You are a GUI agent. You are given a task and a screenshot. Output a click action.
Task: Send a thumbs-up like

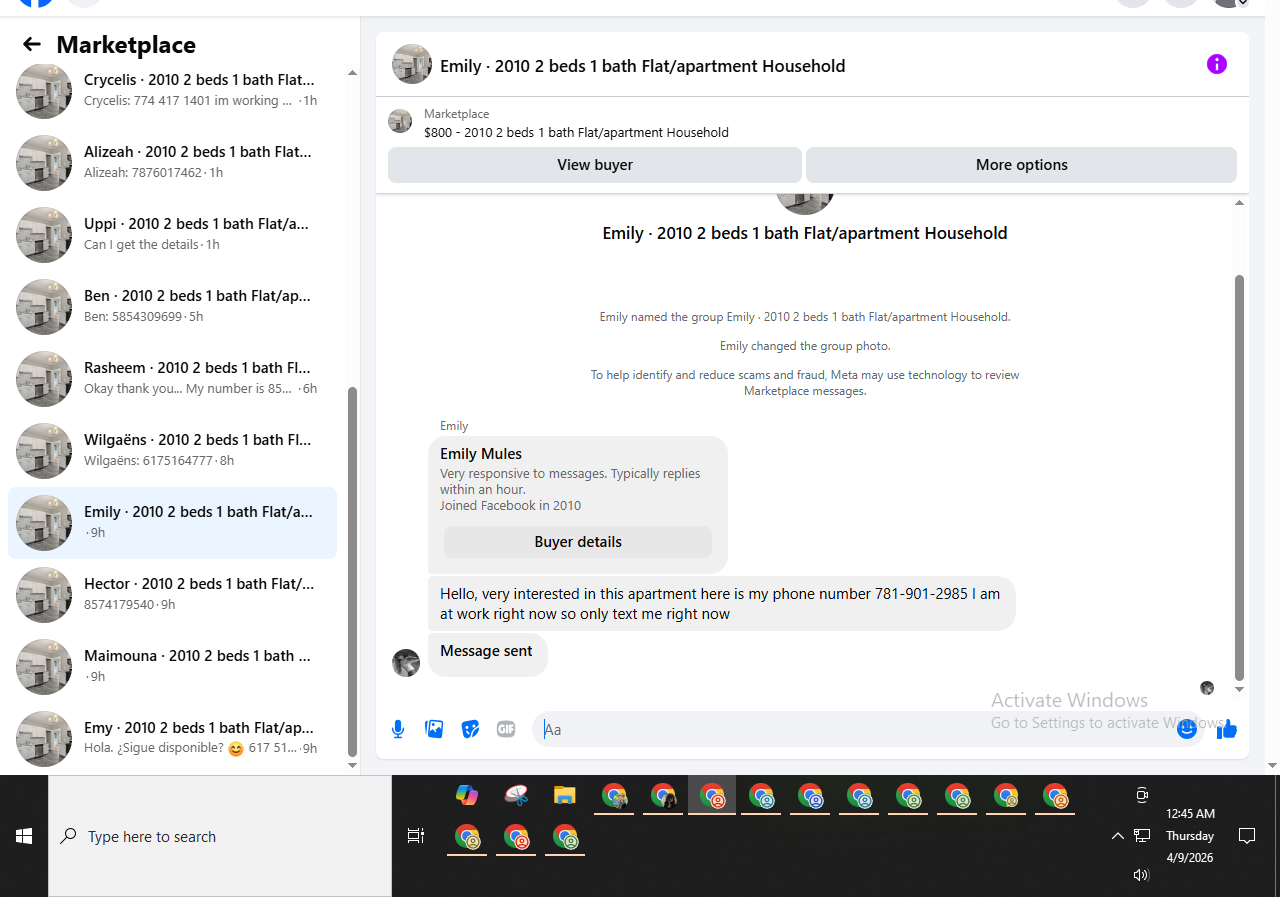[x=1227, y=730]
